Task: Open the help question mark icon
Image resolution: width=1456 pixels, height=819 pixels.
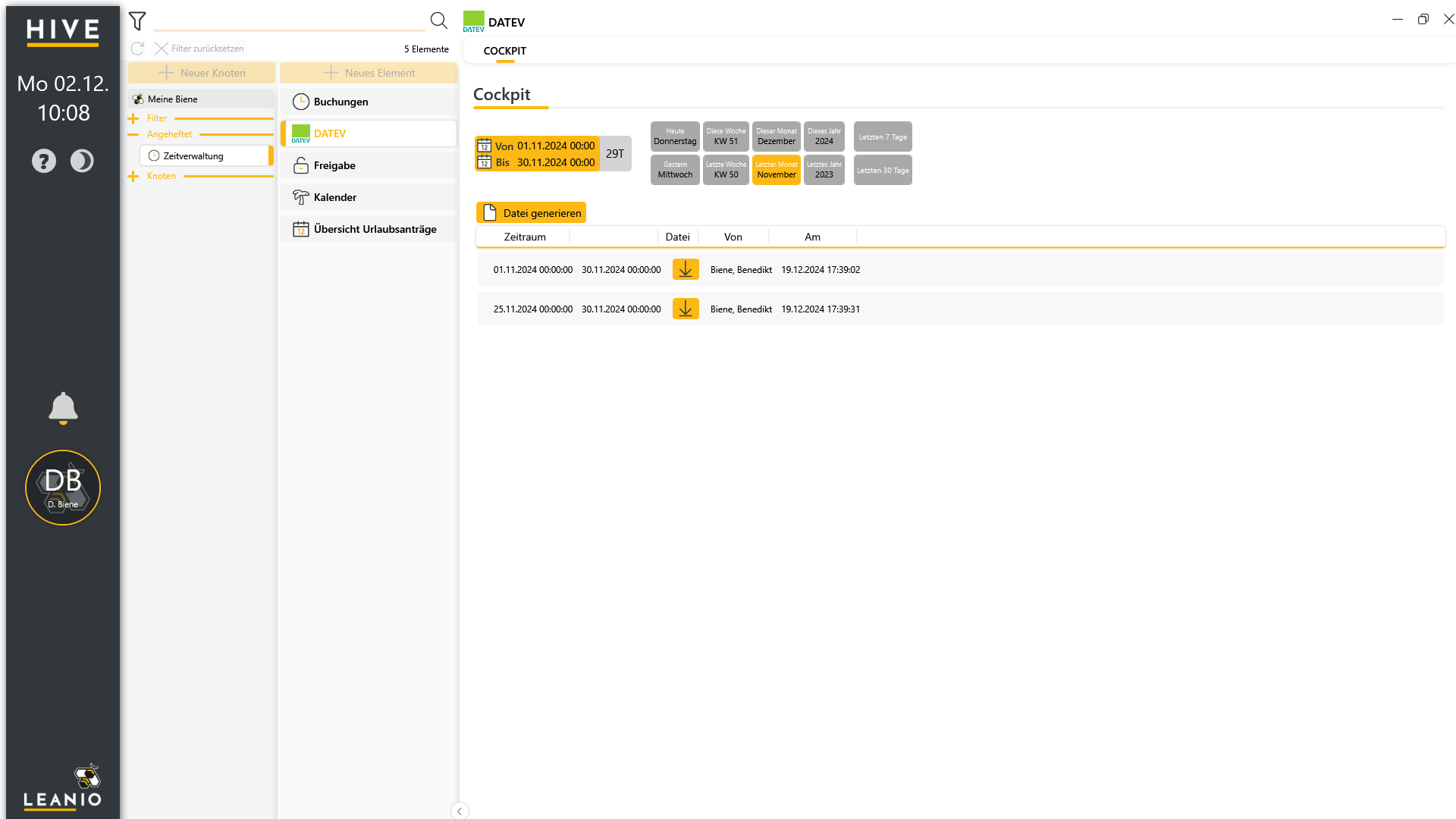Action: [x=44, y=161]
